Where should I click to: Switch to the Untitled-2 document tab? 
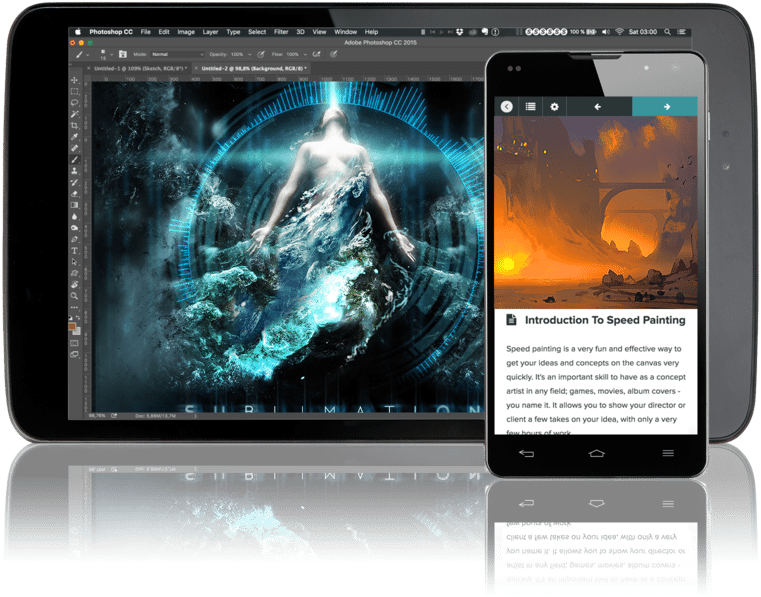pos(252,68)
